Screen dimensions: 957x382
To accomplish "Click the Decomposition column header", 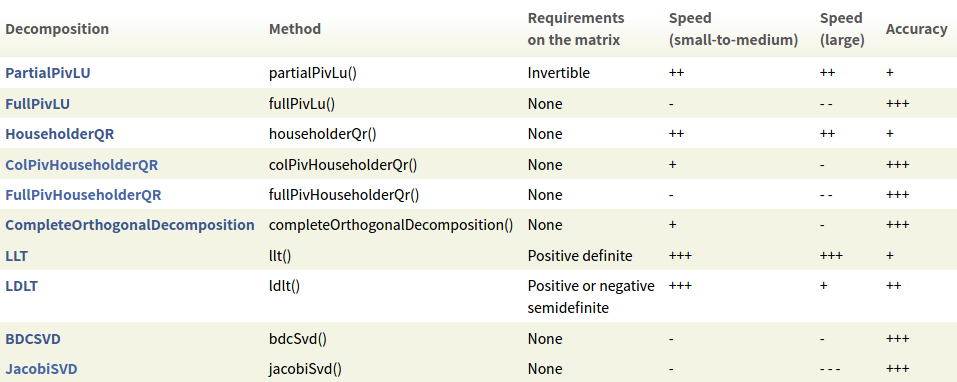I will [57, 29].
